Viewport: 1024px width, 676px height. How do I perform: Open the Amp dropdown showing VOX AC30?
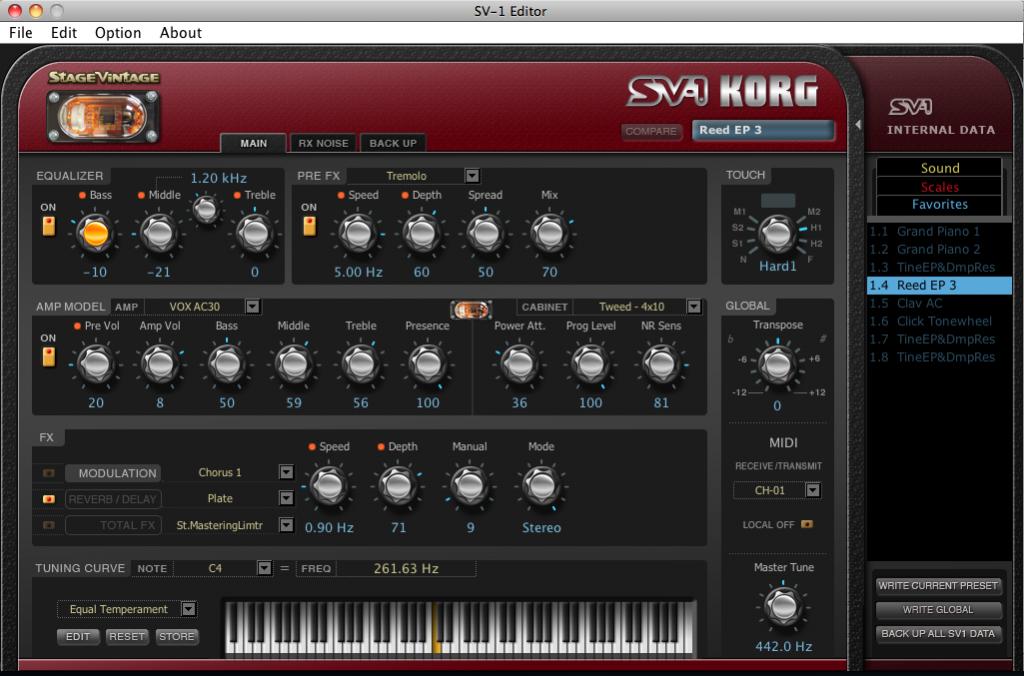[x=253, y=306]
